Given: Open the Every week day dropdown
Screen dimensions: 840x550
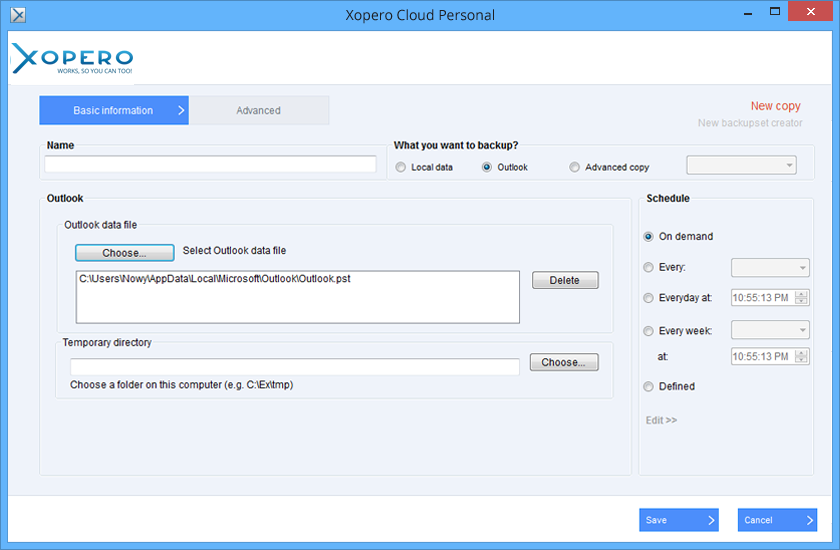Looking at the screenshot, I should (x=770, y=330).
